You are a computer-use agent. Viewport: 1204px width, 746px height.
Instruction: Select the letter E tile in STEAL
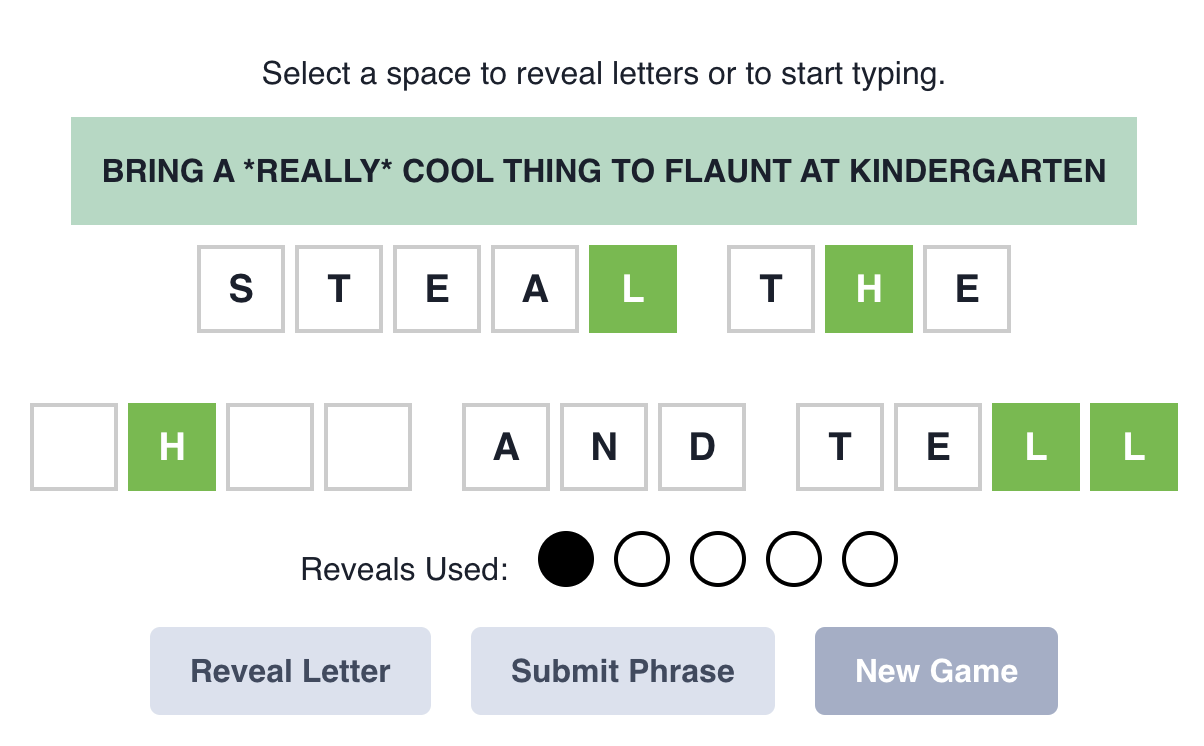pos(436,289)
